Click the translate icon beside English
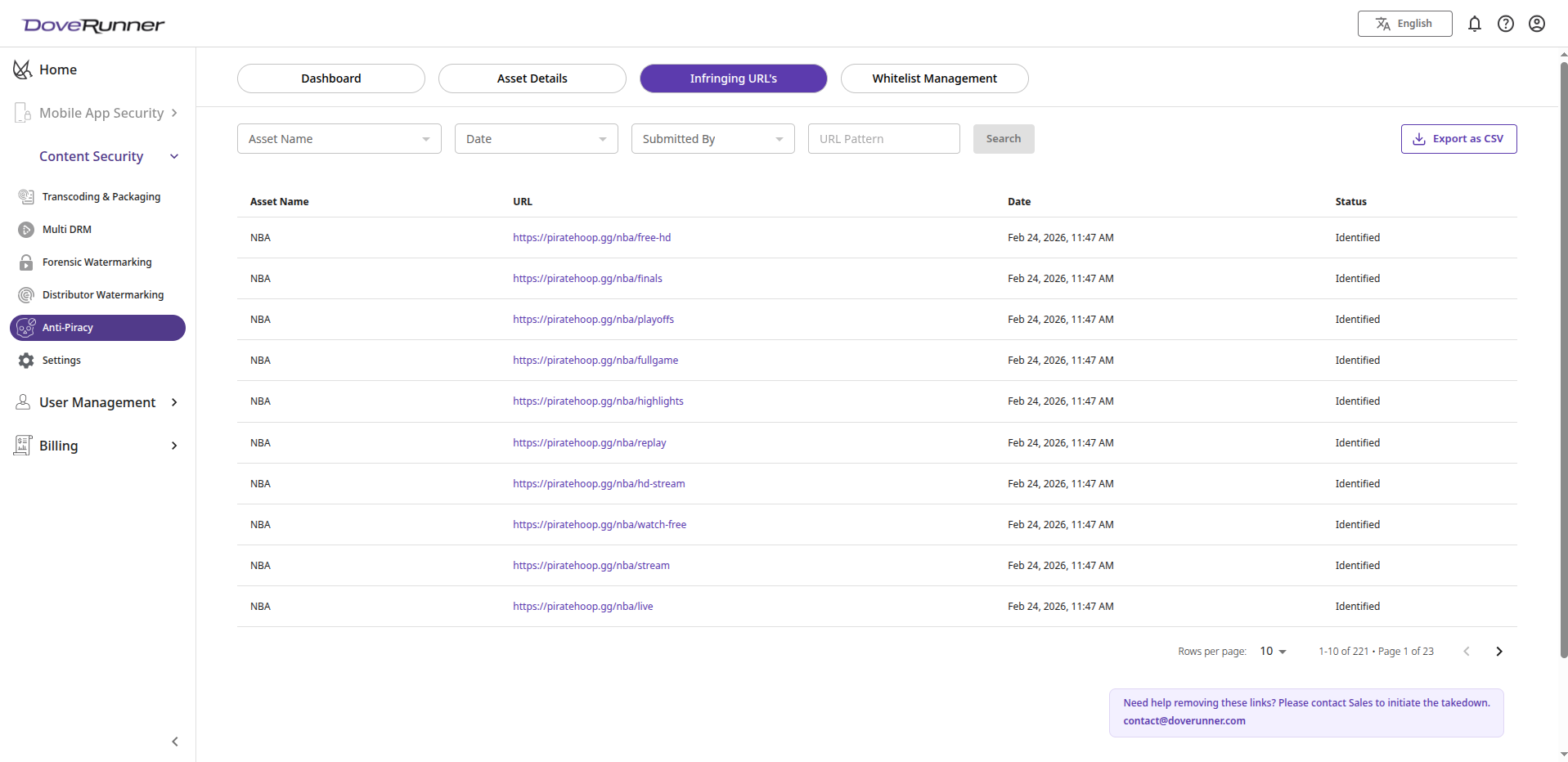This screenshot has width=1568, height=762. pyautogui.click(x=1382, y=24)
